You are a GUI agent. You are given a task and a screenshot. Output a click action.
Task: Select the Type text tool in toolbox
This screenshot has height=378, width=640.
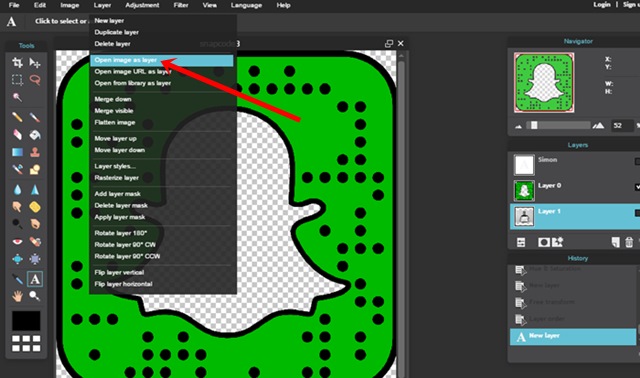35,279
